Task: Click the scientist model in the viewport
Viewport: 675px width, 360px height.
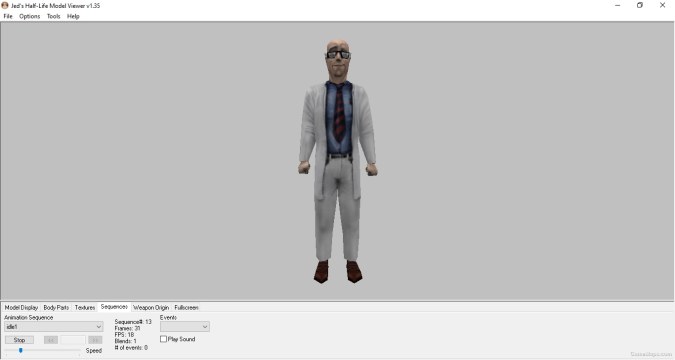Action: (x=338, y=161)
